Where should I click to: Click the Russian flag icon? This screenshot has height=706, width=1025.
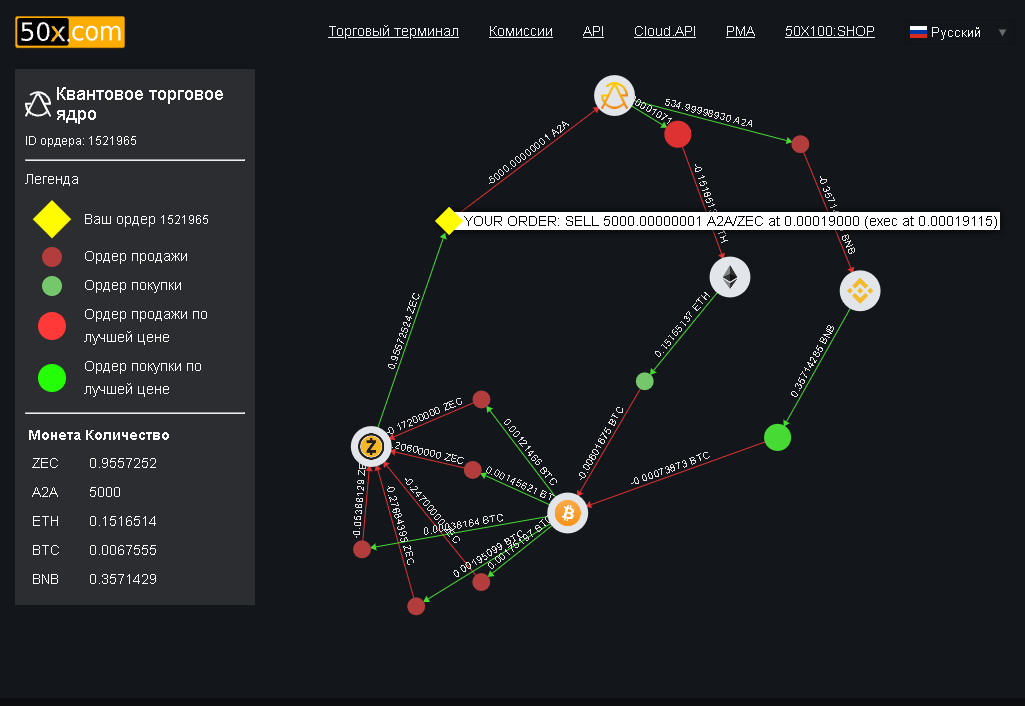coord(918,31)
